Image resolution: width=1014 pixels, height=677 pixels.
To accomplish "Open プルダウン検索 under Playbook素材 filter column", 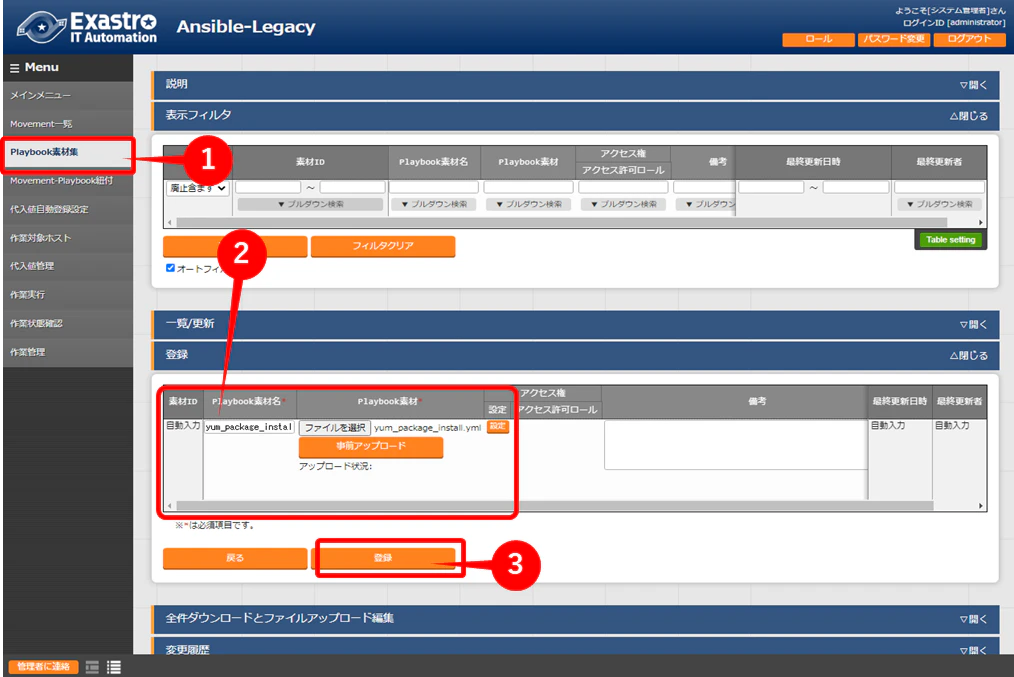I will click(529, 204).
